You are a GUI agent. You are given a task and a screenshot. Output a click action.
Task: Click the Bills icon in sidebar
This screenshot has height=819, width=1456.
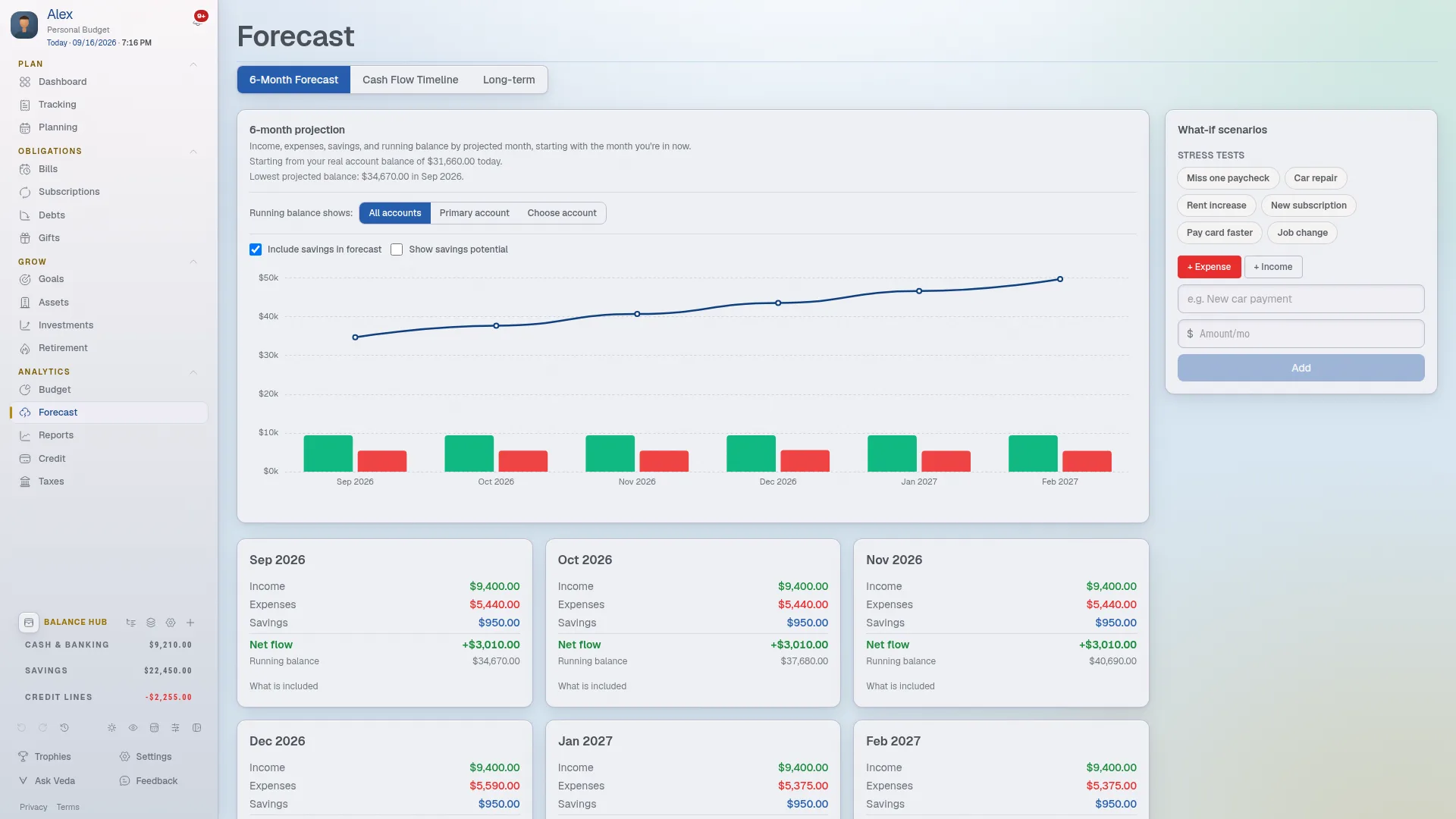click(x=25, y=169)
